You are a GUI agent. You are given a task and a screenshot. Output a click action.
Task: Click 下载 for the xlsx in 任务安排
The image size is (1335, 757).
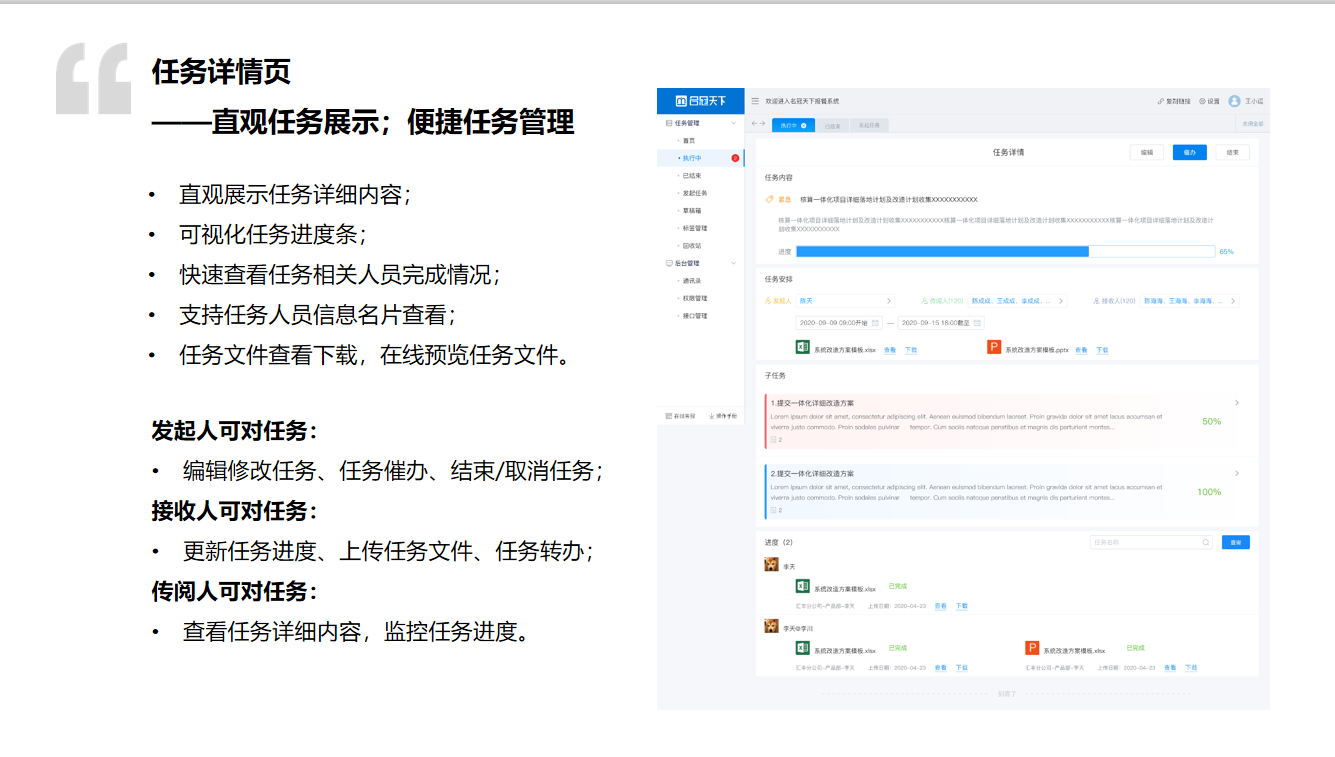[911, 351]
